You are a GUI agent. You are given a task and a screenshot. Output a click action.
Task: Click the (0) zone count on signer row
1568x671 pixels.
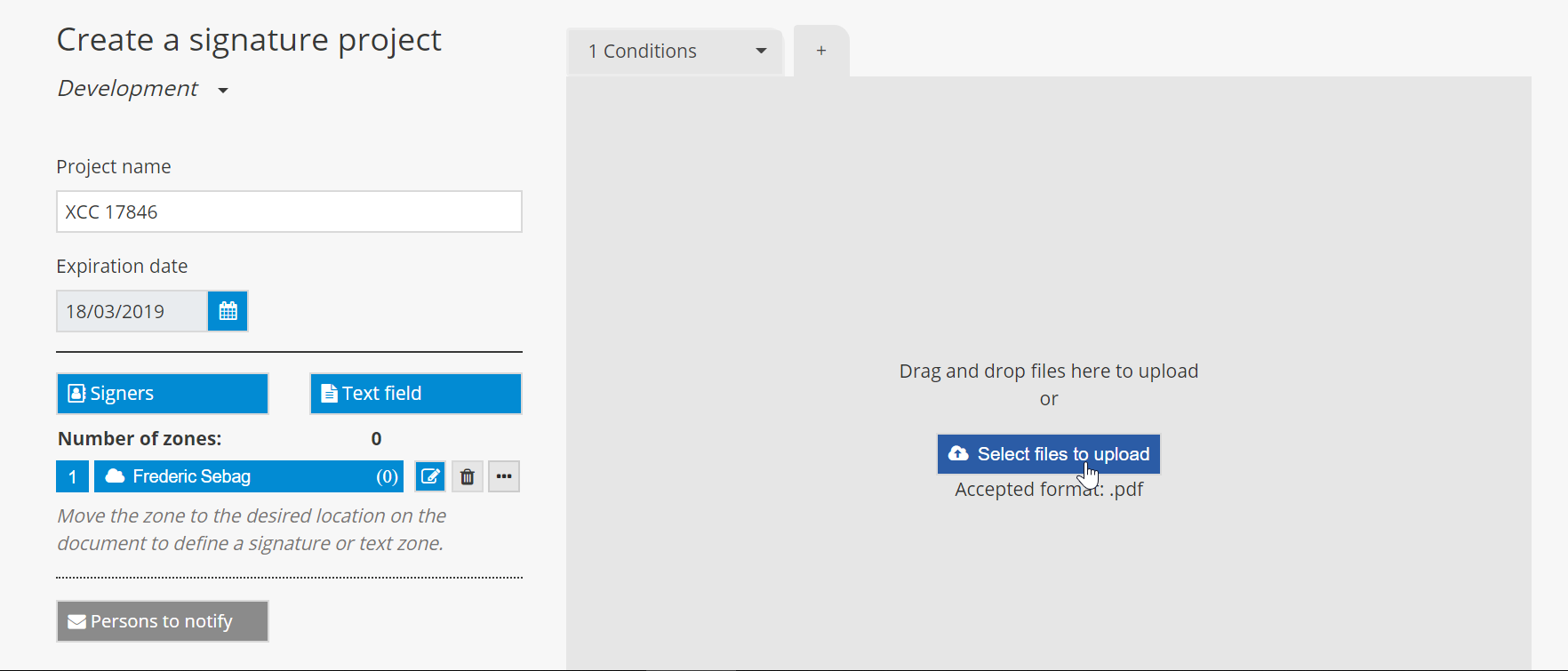(387, 476)
